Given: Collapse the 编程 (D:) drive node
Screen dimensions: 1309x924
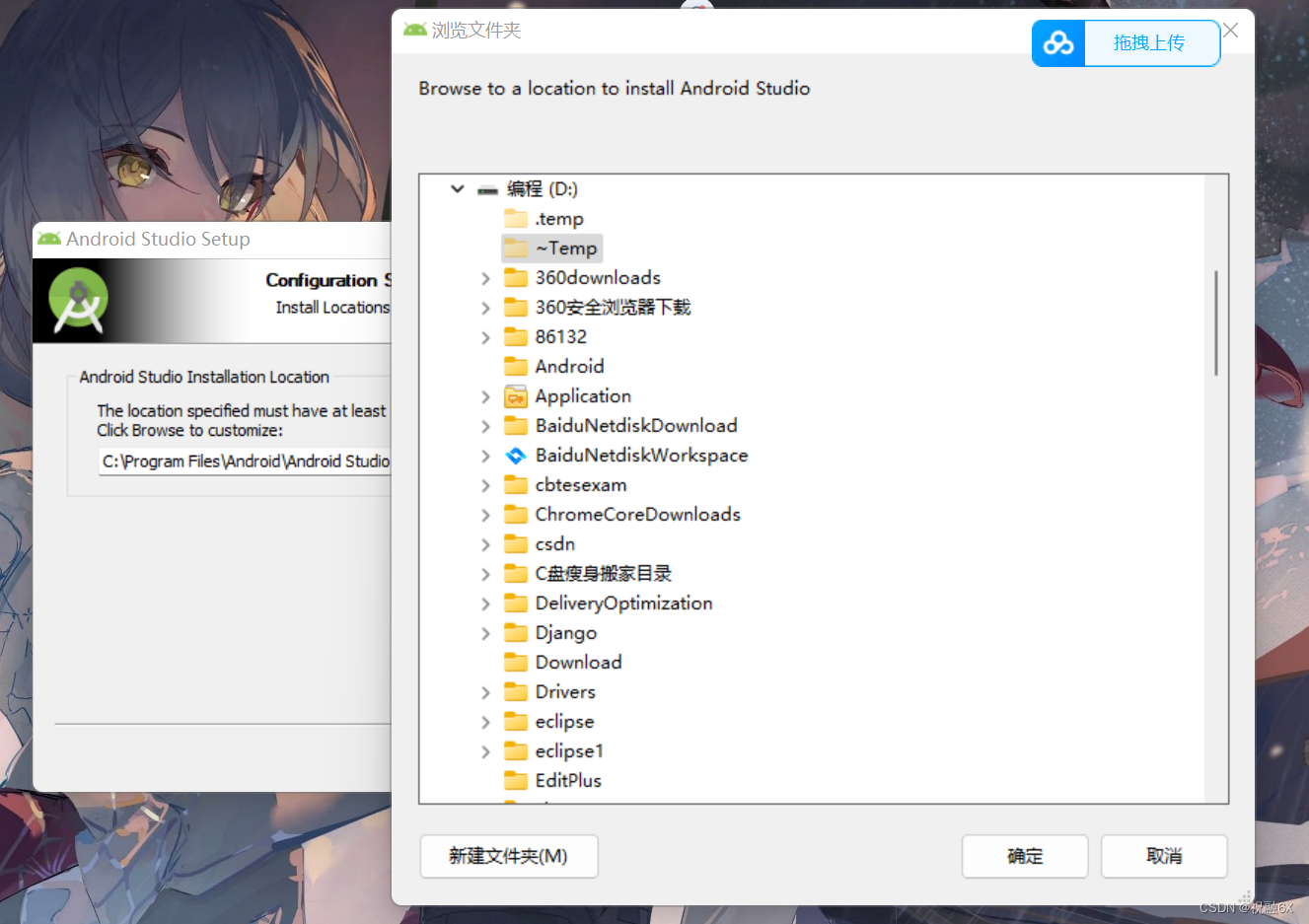Looking at the screenshot, I should pyautogui.click(x=457, y=188).
